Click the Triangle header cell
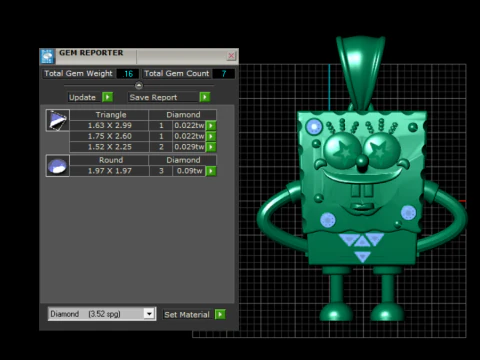Image resolution: width=480 pixels, height=360 pixels. (109, 115)
